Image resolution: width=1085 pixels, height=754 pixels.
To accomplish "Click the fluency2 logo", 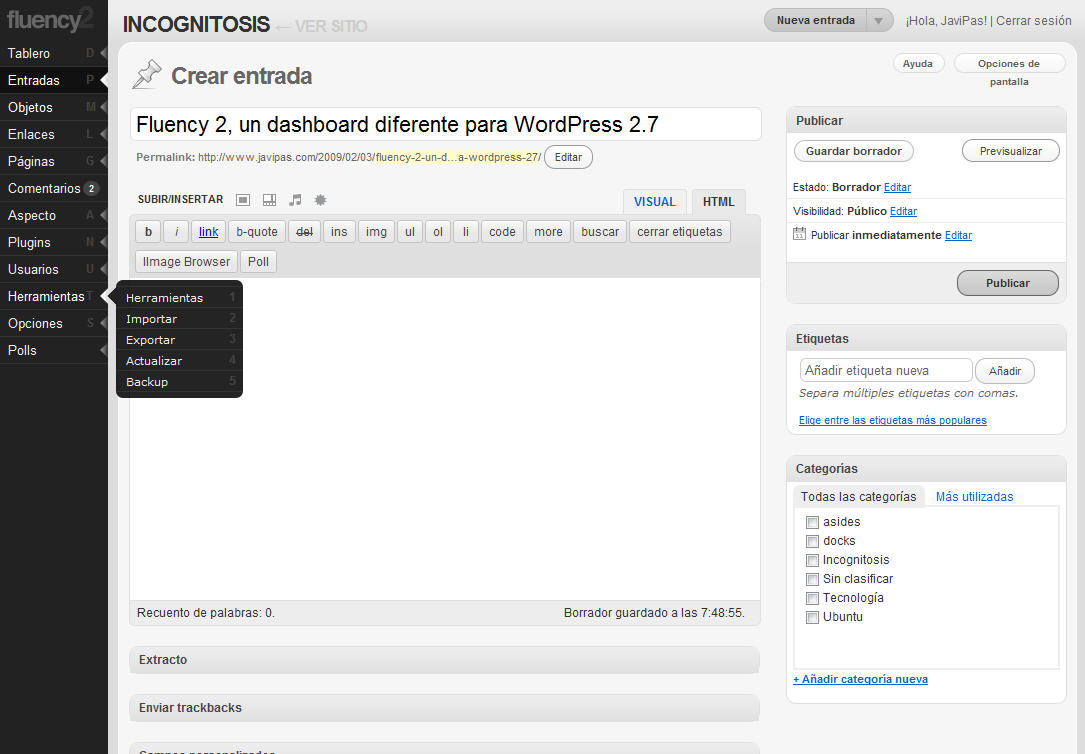I will (49, 19).
